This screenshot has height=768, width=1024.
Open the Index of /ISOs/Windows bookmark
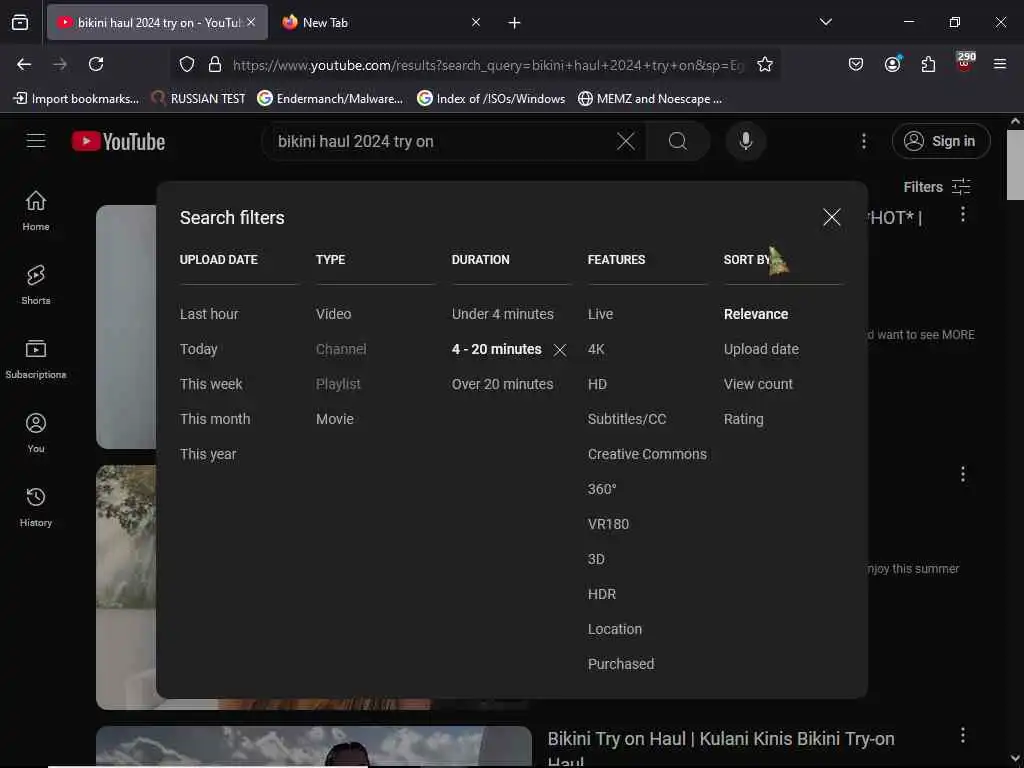[490, 99]
